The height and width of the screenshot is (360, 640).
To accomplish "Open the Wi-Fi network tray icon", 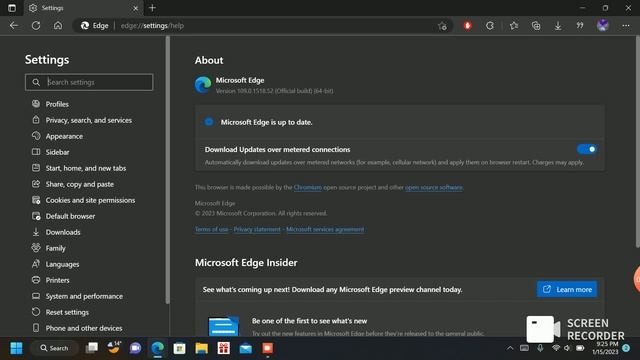I will tap(556, 348).
